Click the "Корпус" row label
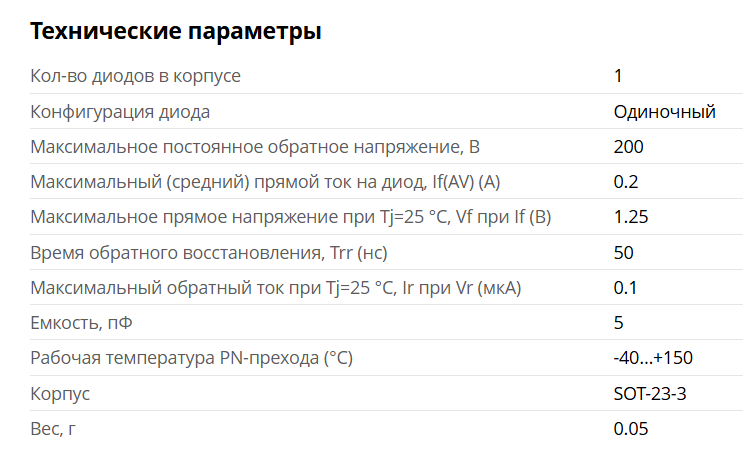Screen dimensions: 743x450 click(60, 393)
